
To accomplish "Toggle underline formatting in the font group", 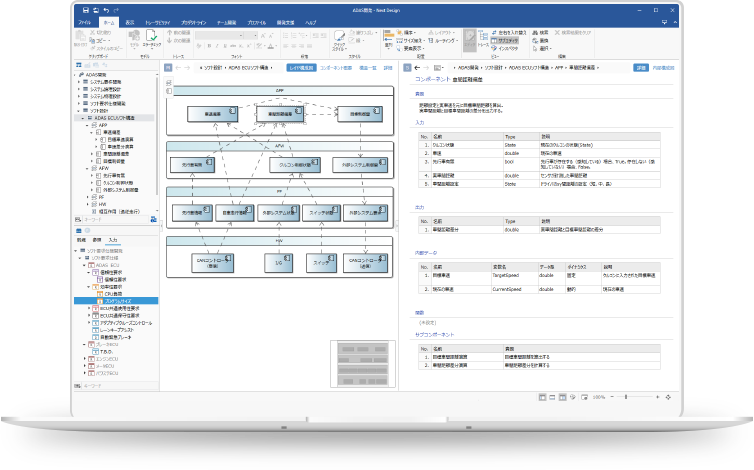I will [226, 46].
